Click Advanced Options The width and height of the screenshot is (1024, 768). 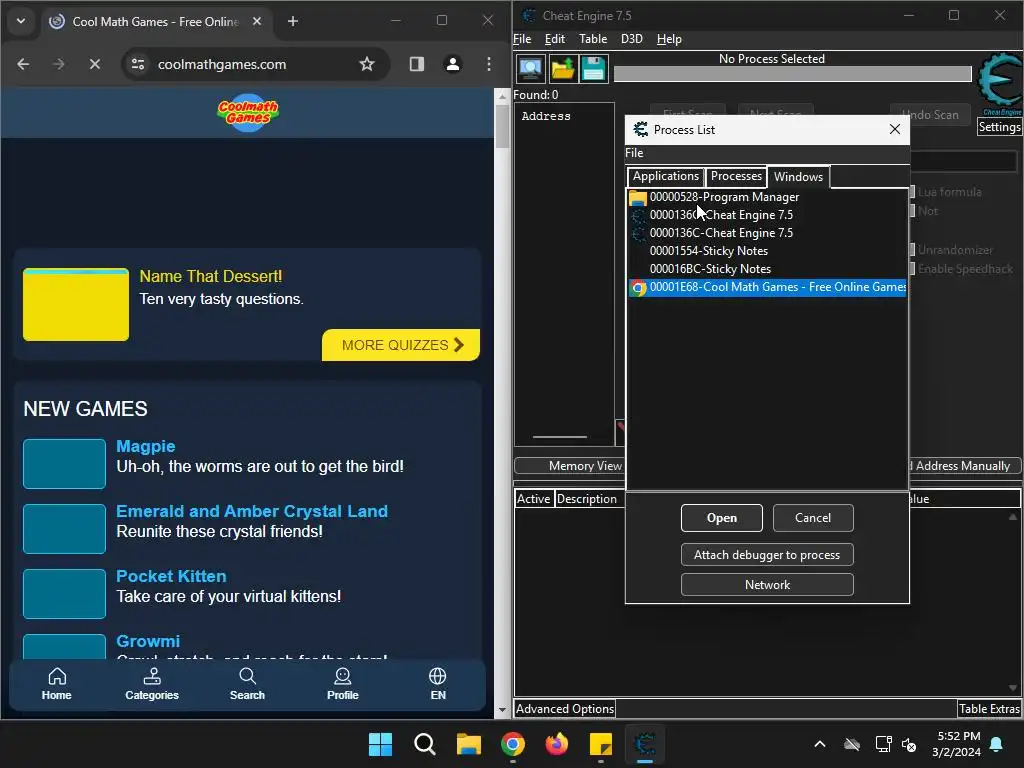coord(565,709)
